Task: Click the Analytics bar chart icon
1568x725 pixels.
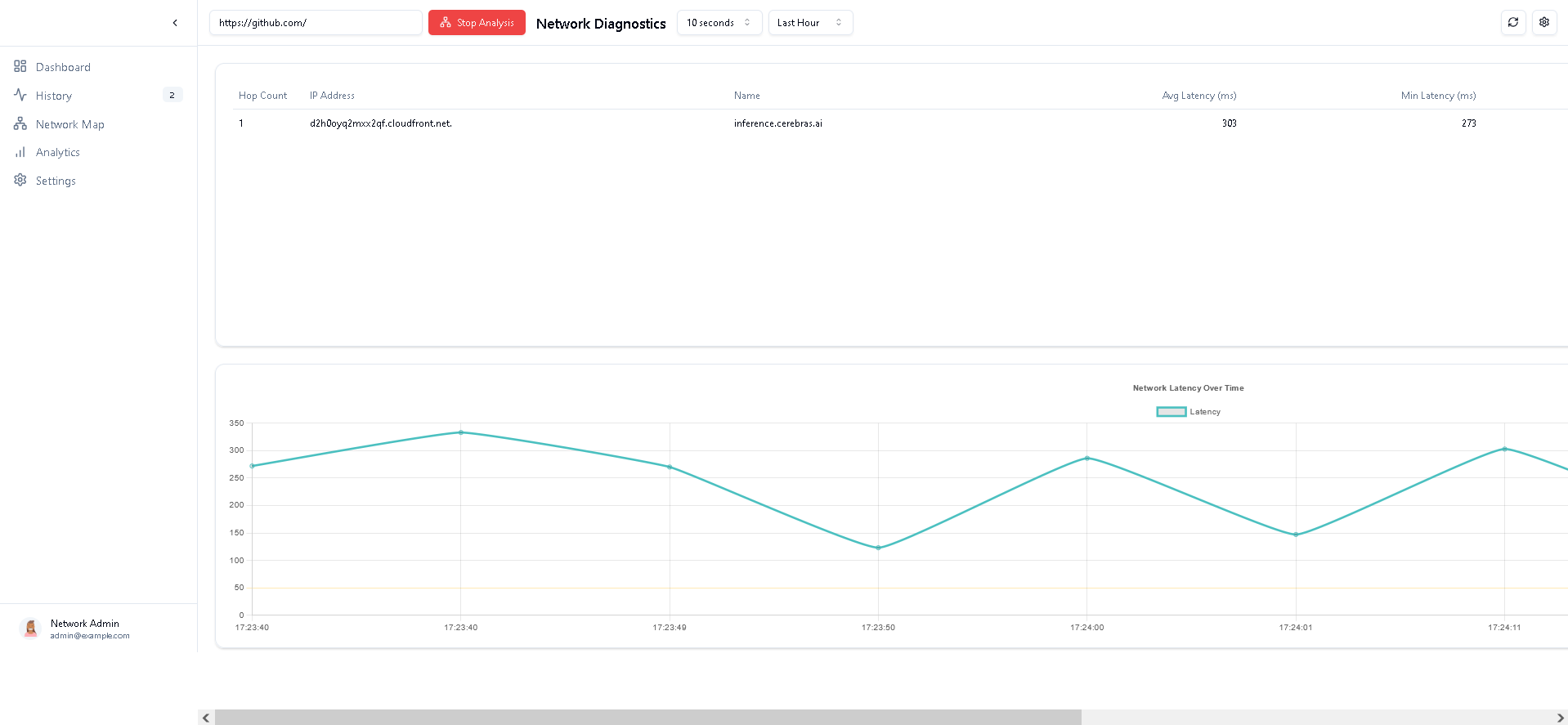Action: coord(20,152)
